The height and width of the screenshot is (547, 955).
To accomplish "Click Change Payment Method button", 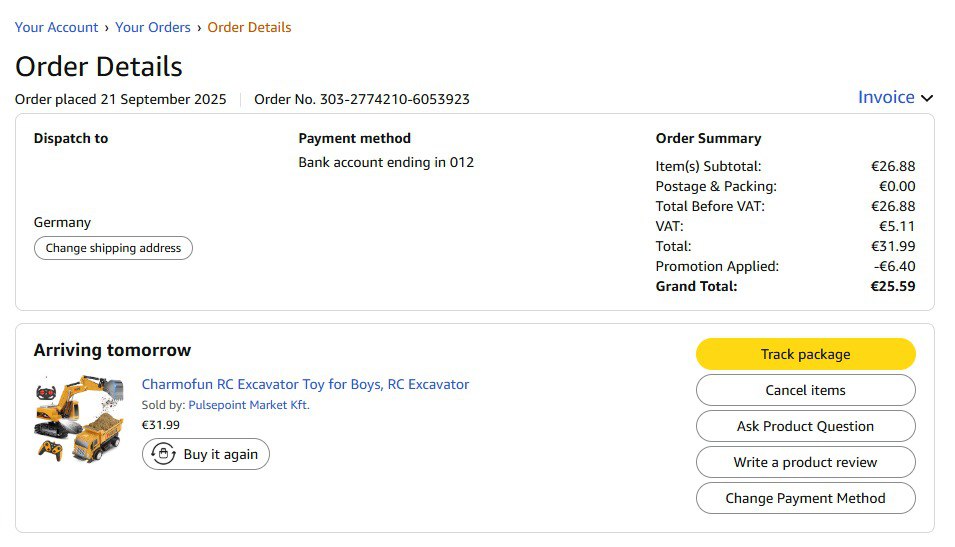I will coord(805,498).
